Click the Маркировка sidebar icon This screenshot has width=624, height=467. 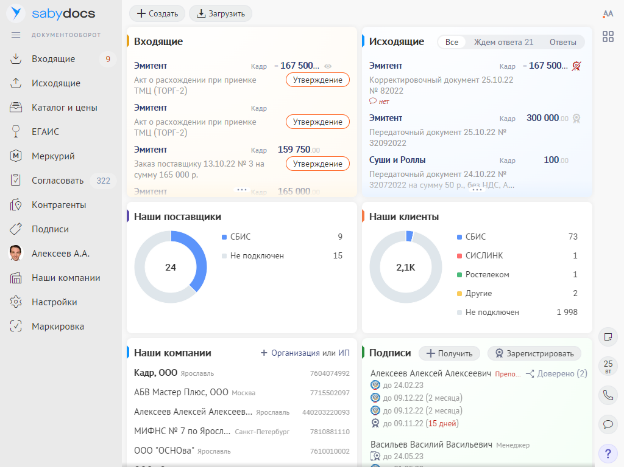pos(16,326)
